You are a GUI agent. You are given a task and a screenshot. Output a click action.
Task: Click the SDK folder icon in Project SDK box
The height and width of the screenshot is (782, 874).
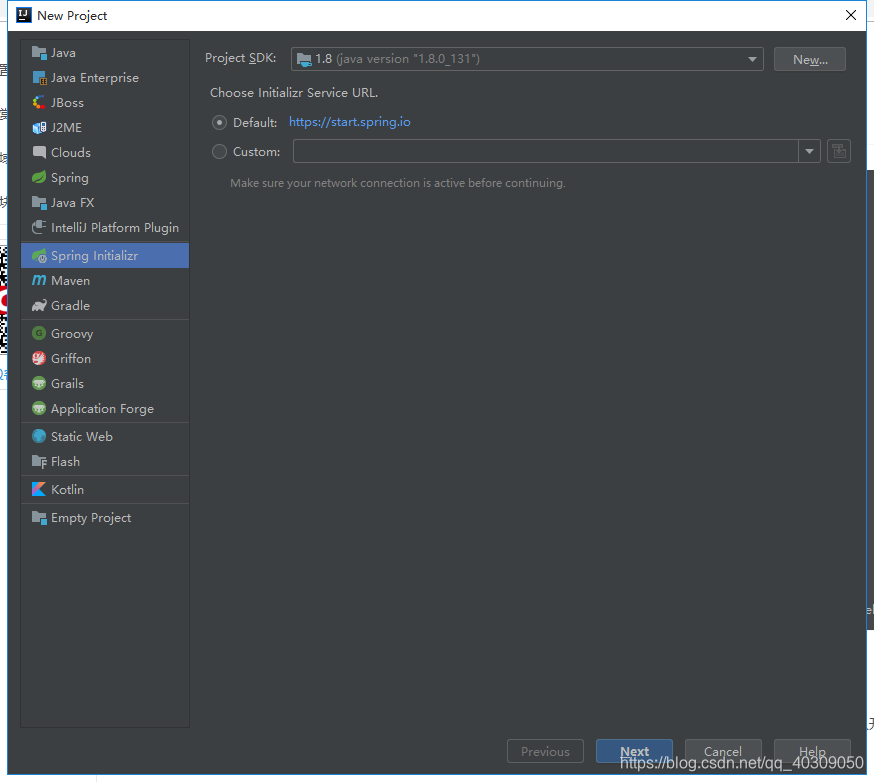pos(304,59)
